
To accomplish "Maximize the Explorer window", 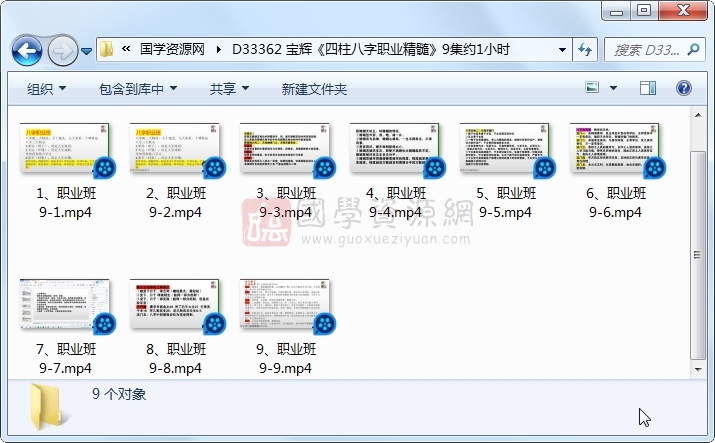I will (x=644, y=11).
